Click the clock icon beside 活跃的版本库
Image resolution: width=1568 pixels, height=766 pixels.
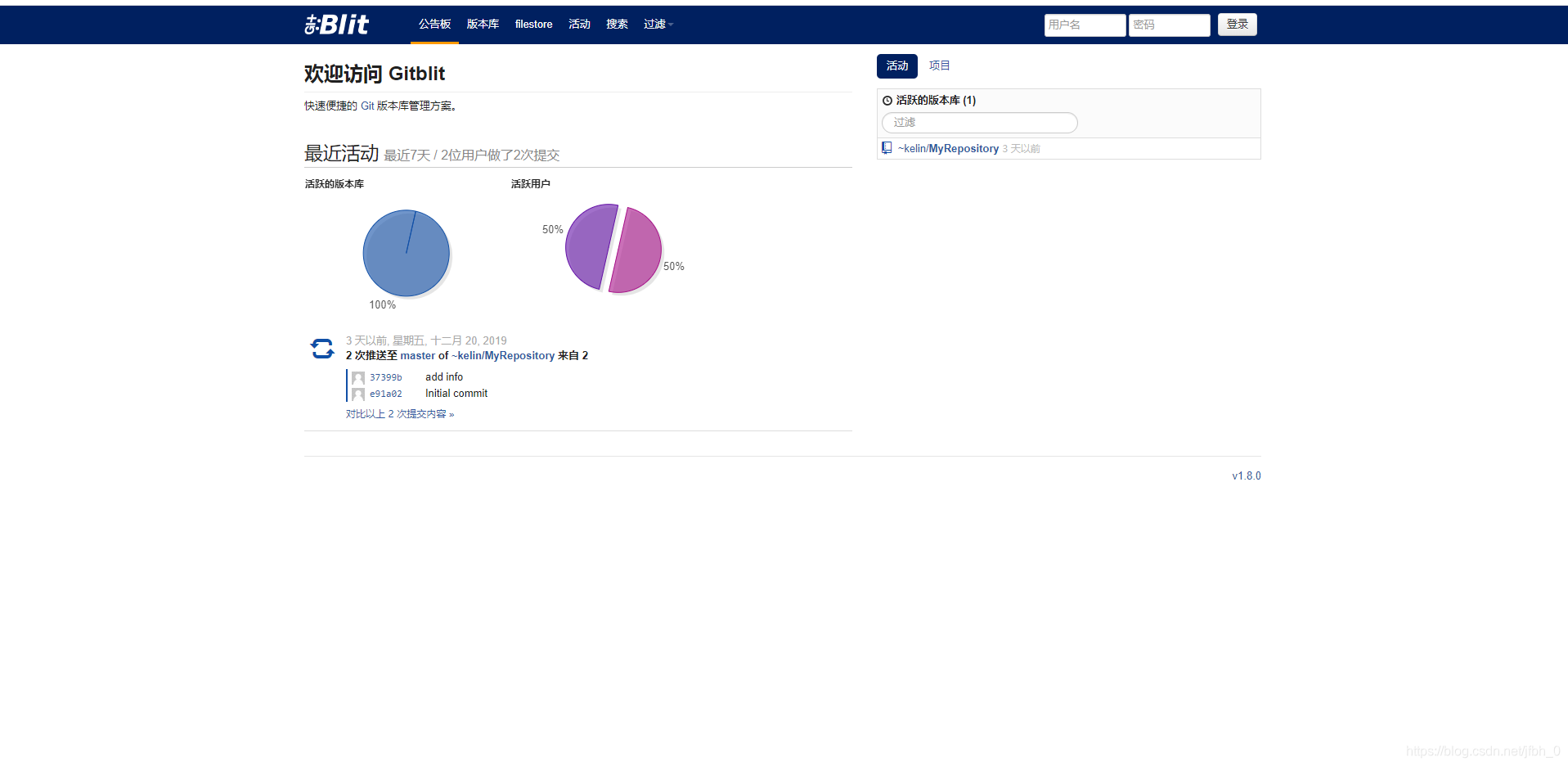pyautogui.click(x=887, y=101)
